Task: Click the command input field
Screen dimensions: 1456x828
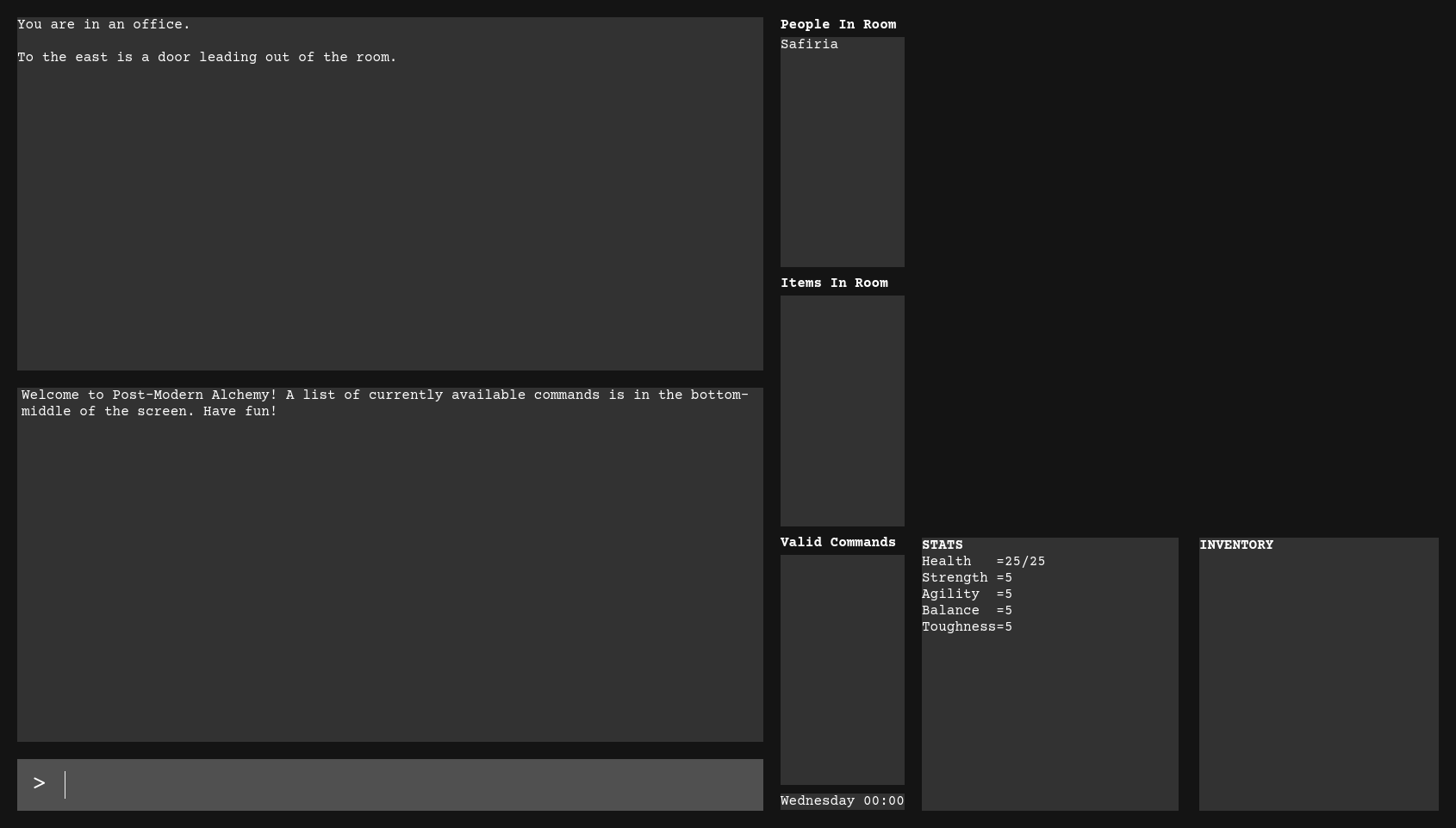Action: 412,784
